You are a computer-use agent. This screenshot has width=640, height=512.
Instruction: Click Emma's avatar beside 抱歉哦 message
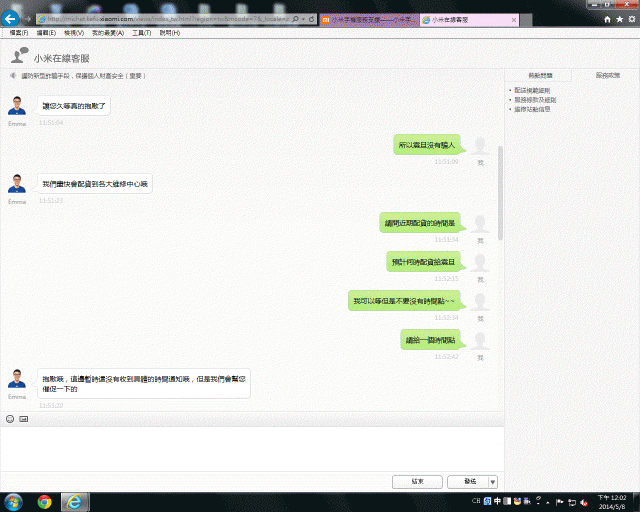pos(17,379)
